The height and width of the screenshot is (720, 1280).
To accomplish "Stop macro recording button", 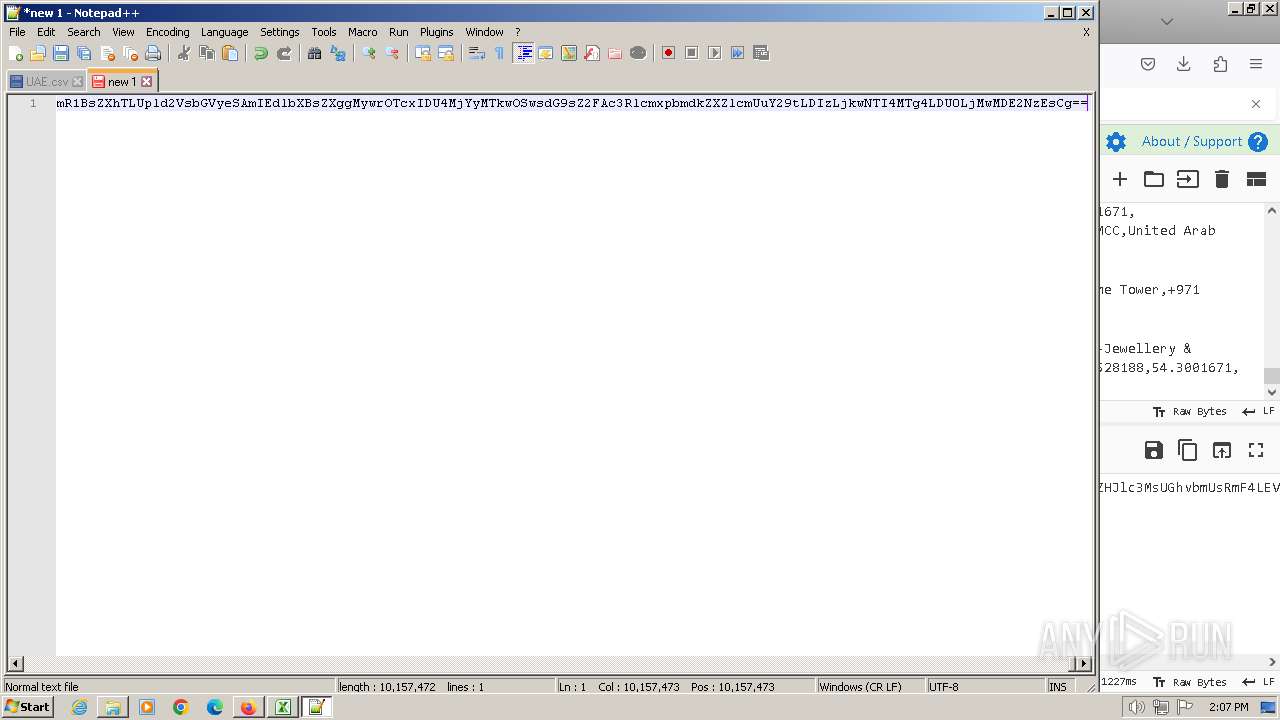I will [691, 53].
